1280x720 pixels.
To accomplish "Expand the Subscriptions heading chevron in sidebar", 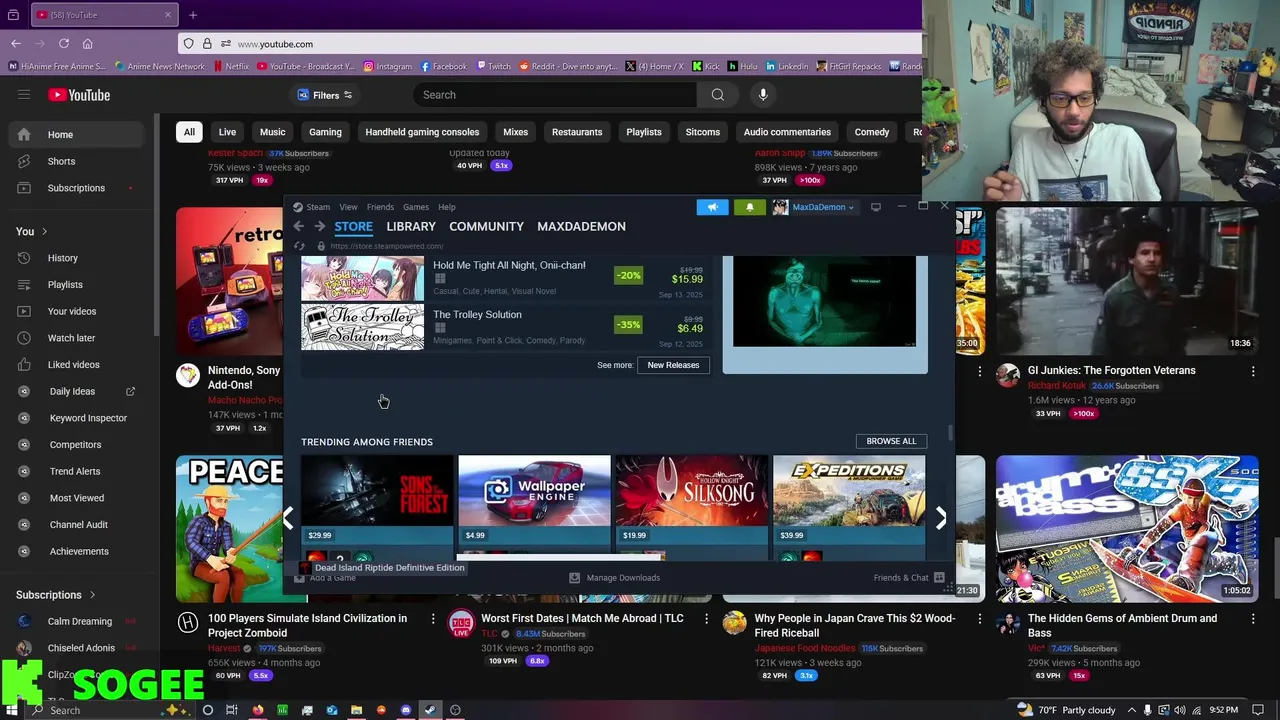I will pyautogui.click(x=92, y=595).
